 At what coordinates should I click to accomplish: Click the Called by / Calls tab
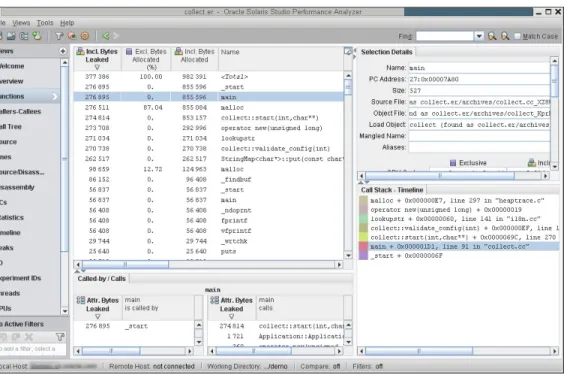(102, 278)
